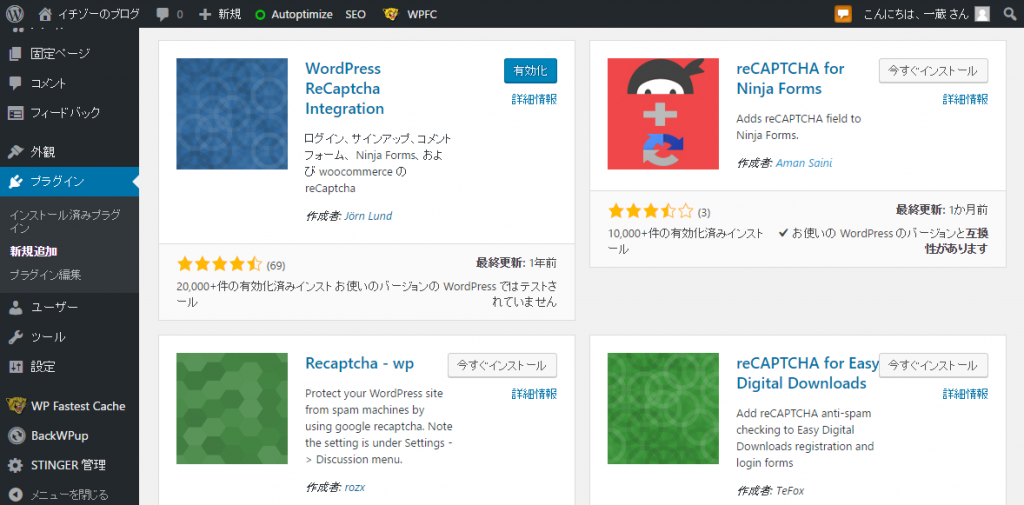1024x505 pixels.
Task: Click the フィードバック form icon
Action: point(15,112)
